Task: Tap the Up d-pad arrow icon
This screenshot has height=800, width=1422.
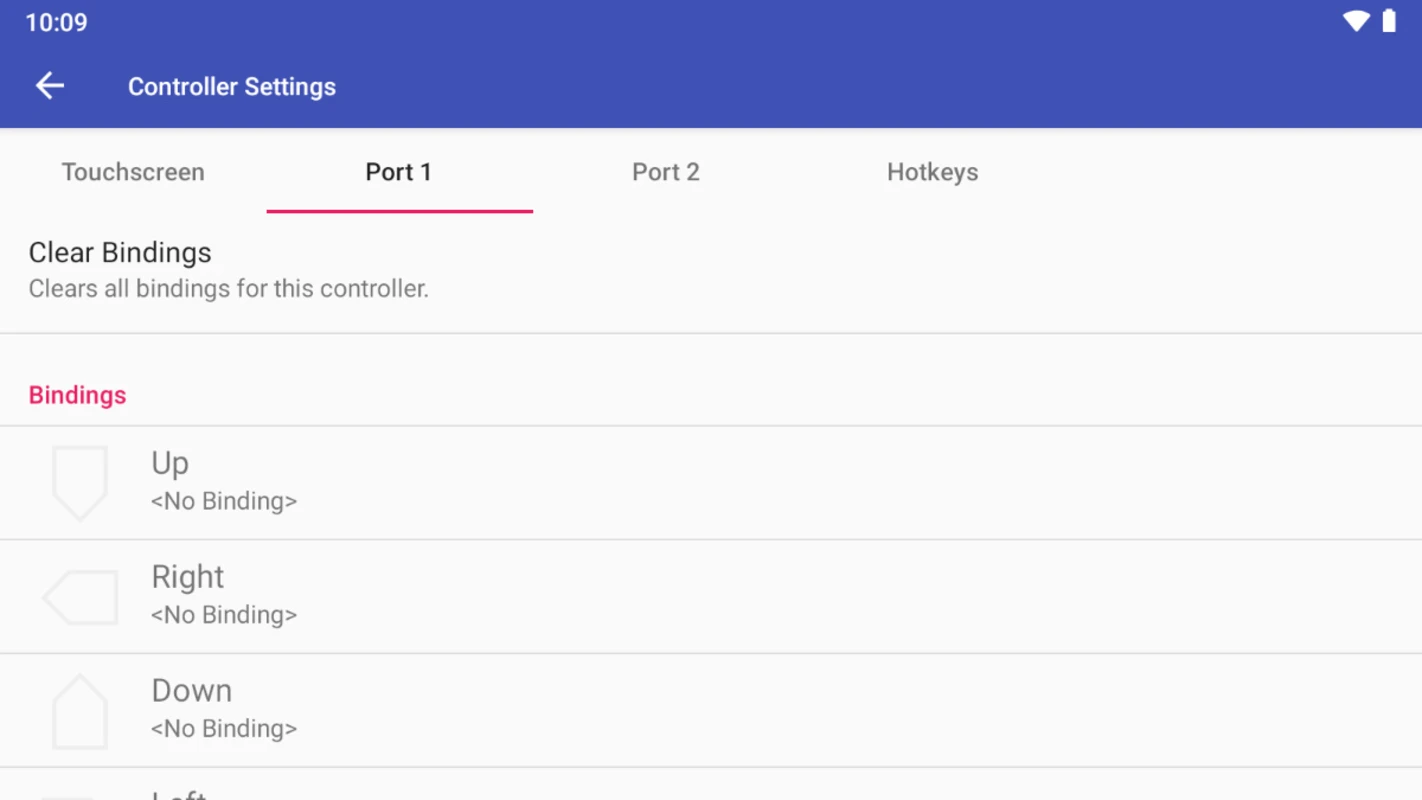Action: [x=80, y=484]
